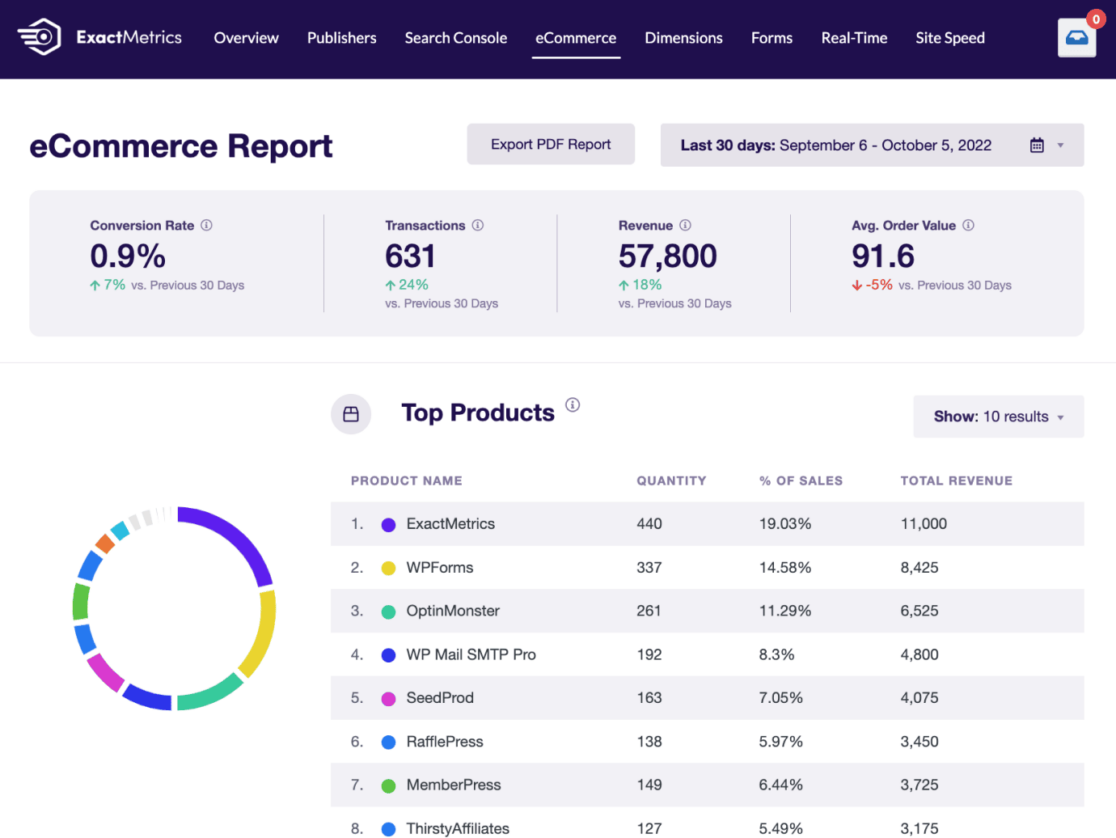Click the eCommerce Report heading
This screenshot has height=838, width=1116.
[x=181, y=146]
